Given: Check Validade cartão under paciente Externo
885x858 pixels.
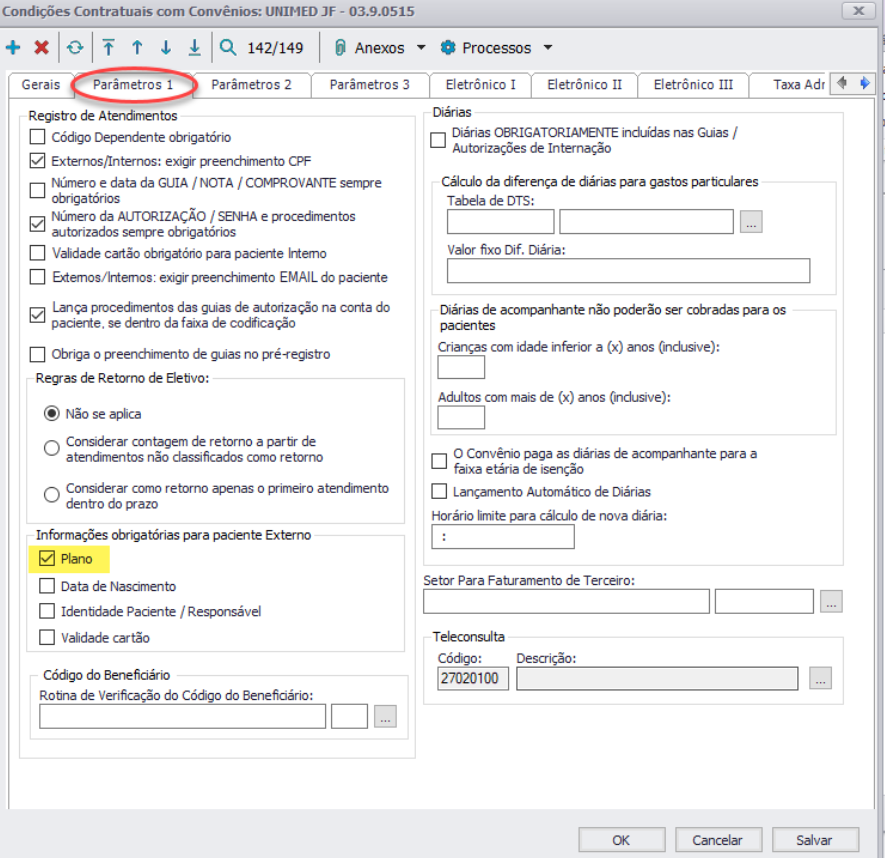Looking at the screenshot, I should click(x=47, y=637).
